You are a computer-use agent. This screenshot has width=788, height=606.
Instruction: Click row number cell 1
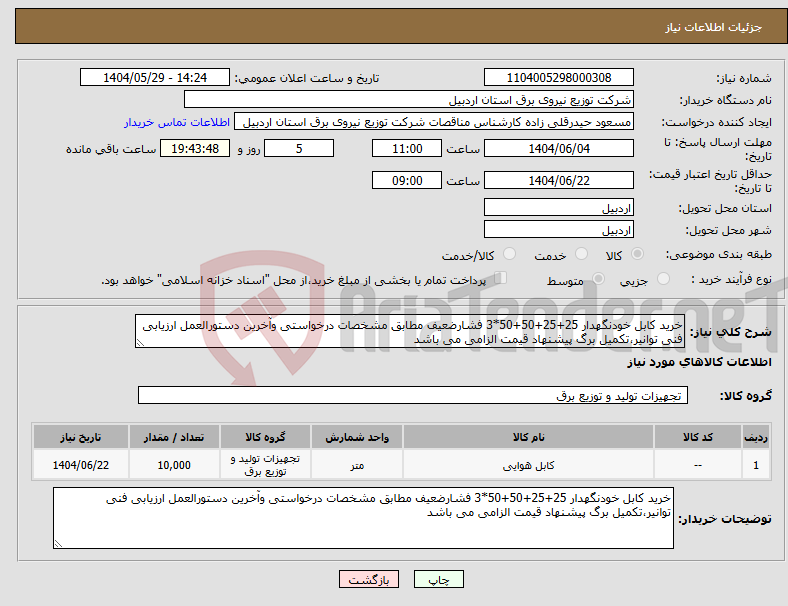tap(755, 465)
